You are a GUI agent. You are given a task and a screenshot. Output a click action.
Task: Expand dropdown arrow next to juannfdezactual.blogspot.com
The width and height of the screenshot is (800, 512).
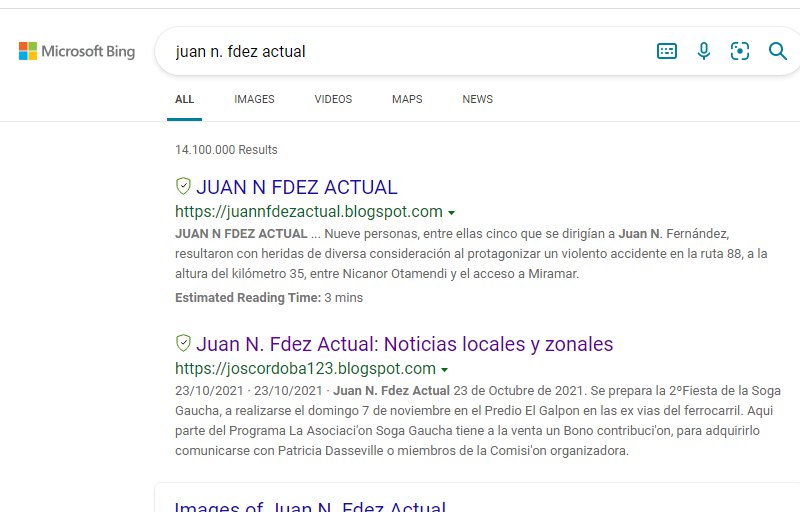click(452, 213)
